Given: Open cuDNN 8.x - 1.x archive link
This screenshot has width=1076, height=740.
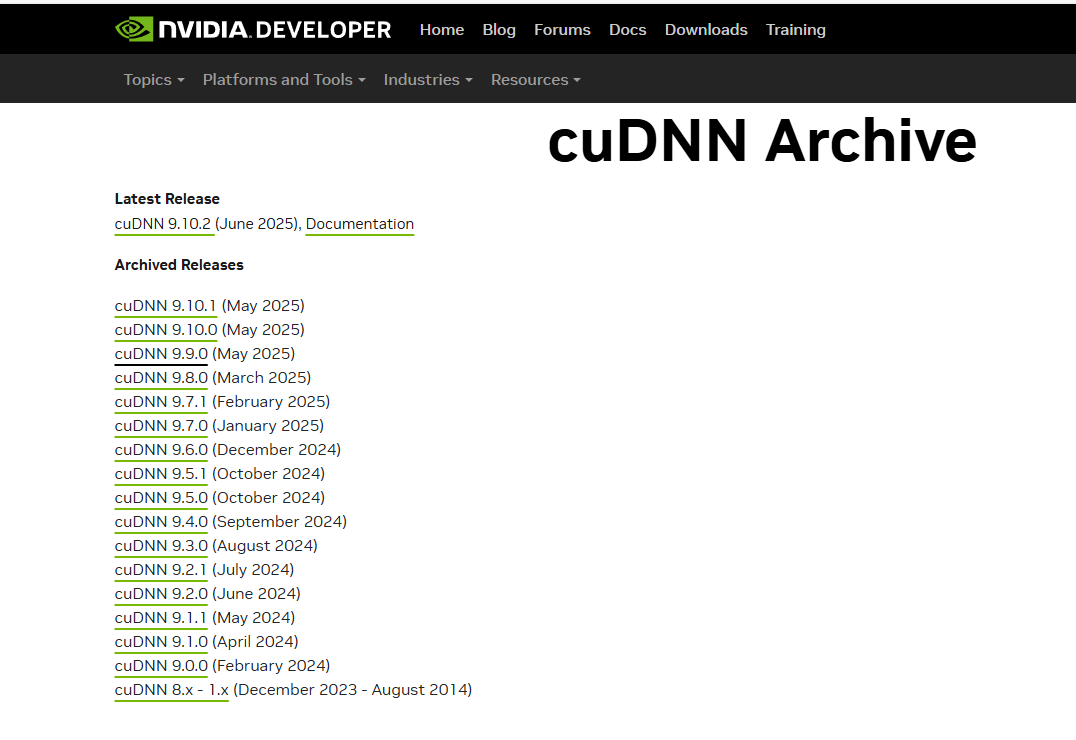Looking at the screenshot, I should point(172,691).
